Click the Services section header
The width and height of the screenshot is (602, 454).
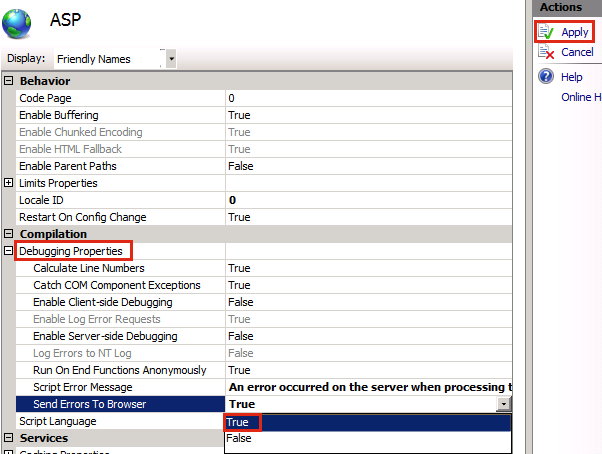click(x=44, y=438)
